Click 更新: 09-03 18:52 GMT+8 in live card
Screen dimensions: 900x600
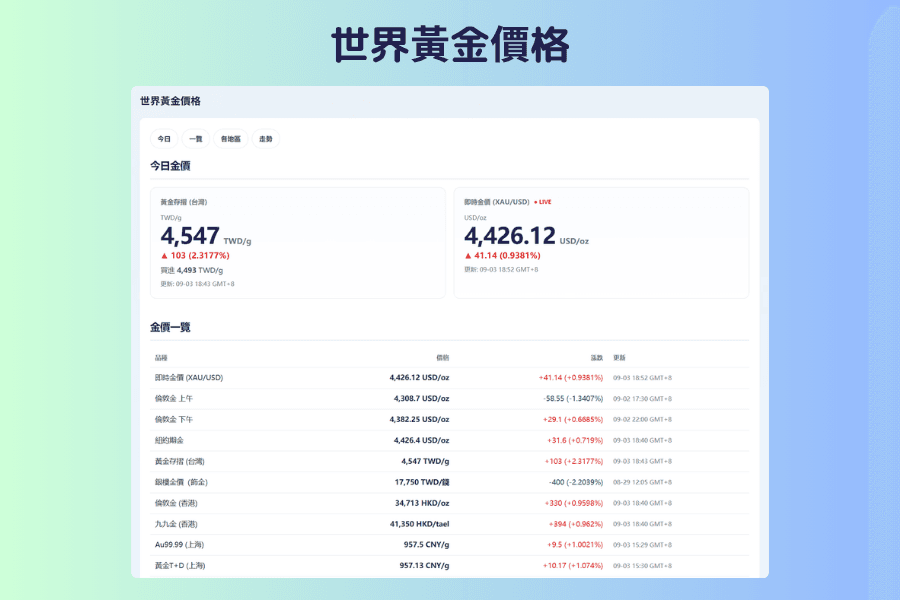pyautogui.click(x=501, y=270)
